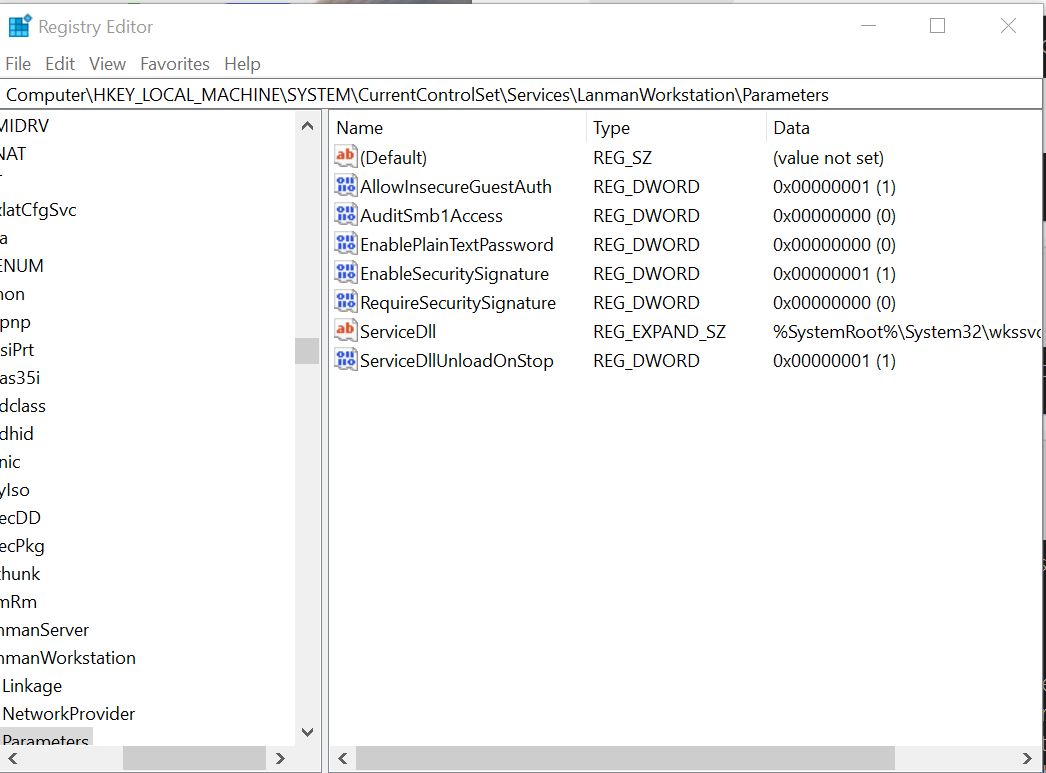The image size is (1046, 773).
Task: Minimize the Registry Editor window
Action: pos(869,26)
